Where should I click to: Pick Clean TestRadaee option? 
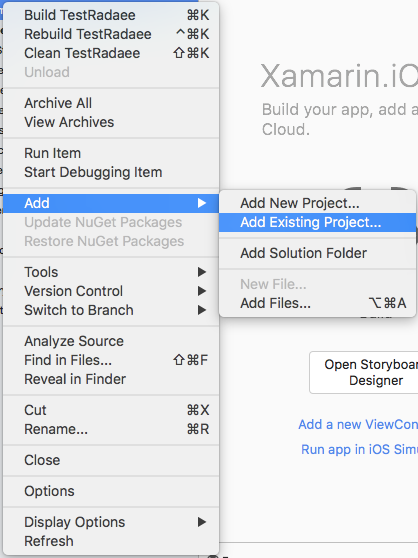click(111, 53)
